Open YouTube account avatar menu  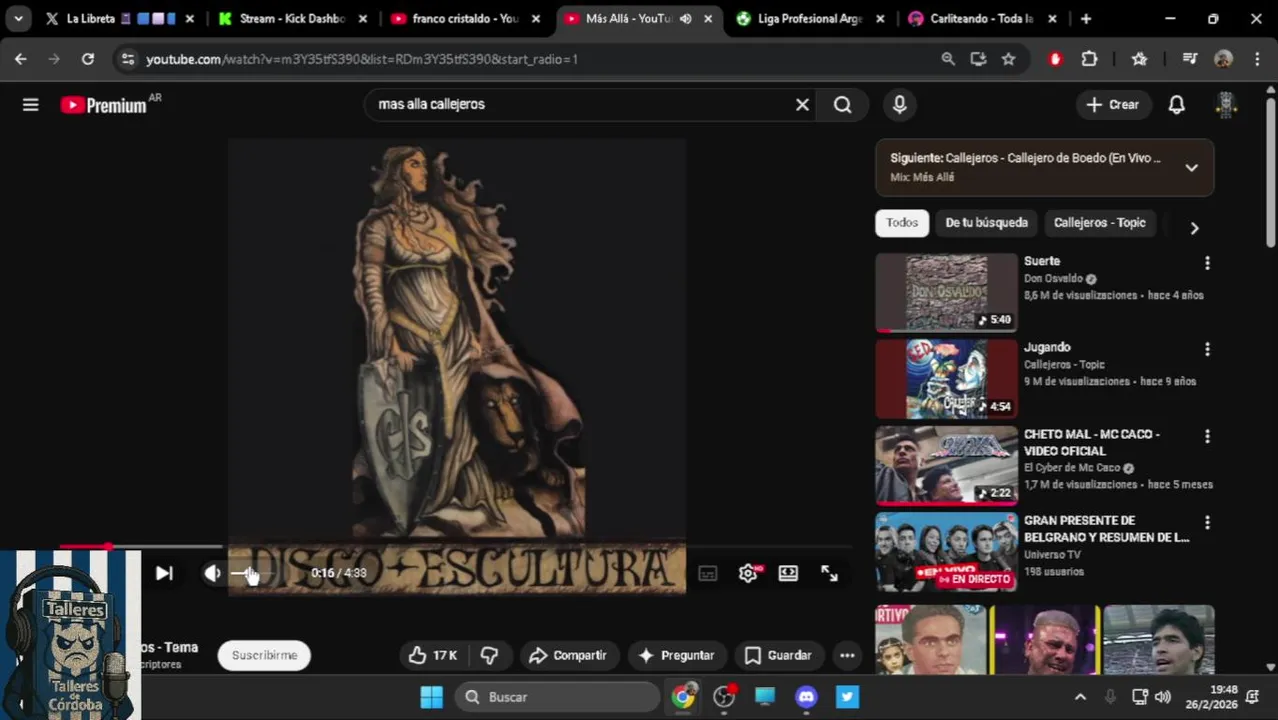click(1226, 104)
